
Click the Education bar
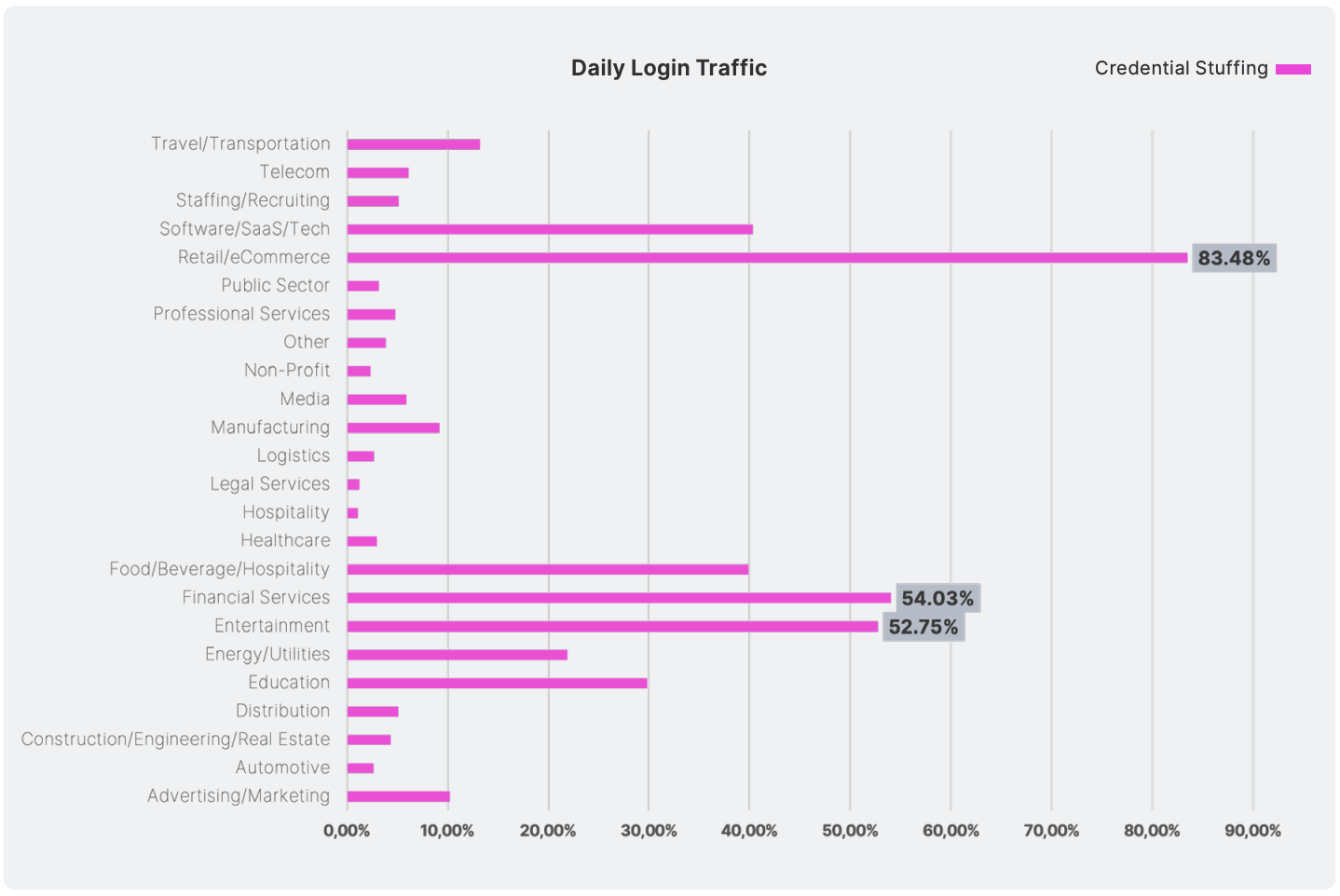coord(497,683)
